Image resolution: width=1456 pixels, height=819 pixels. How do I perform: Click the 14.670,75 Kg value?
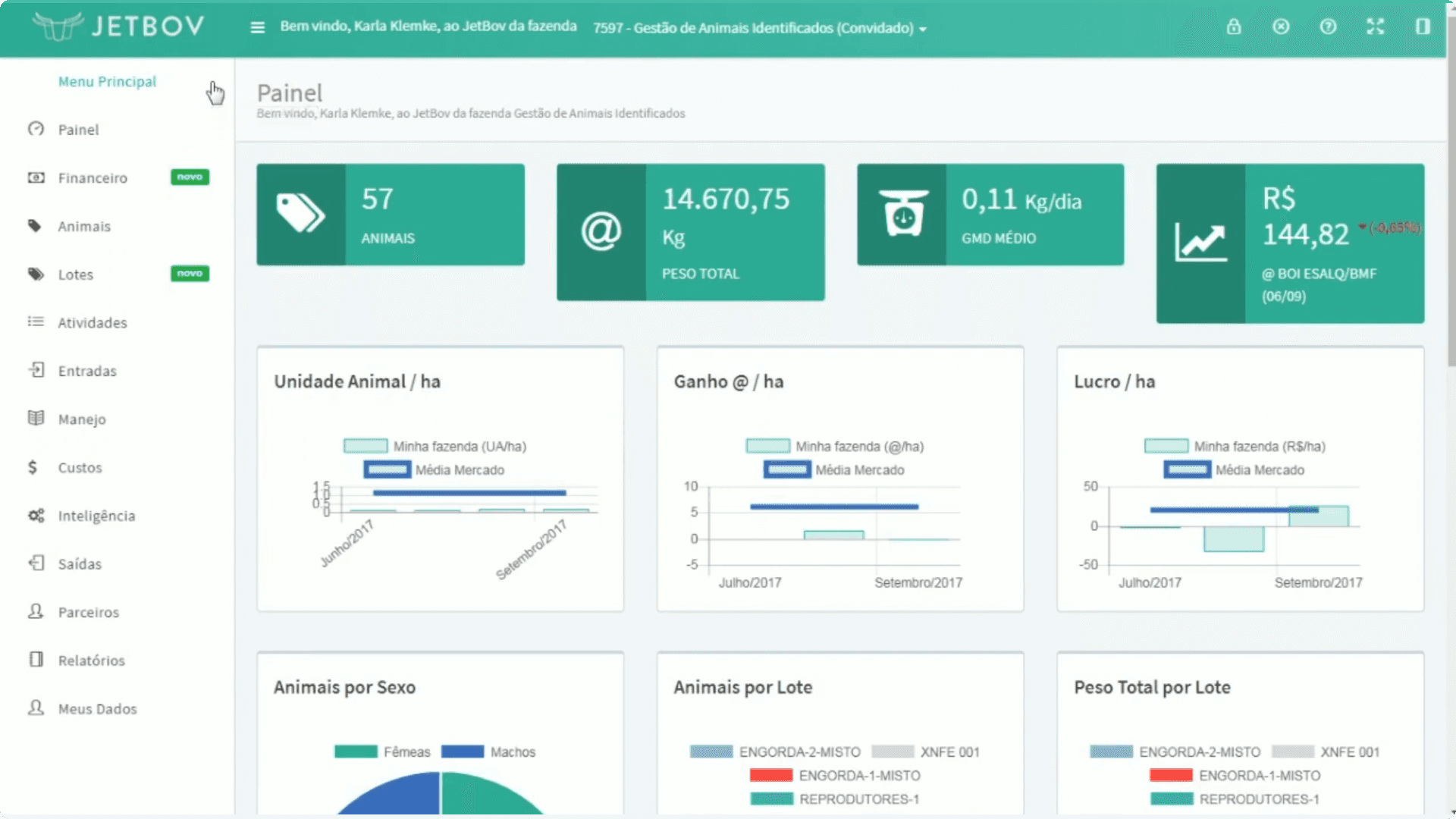pos(726,217)
